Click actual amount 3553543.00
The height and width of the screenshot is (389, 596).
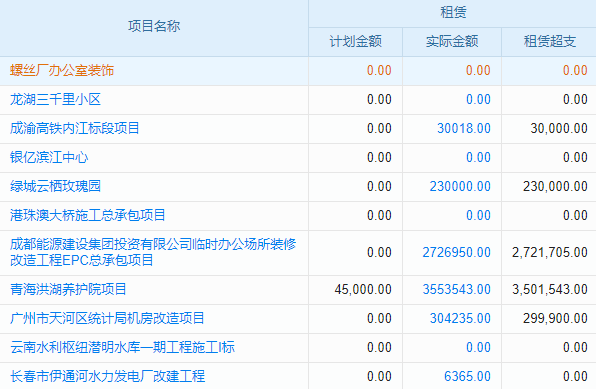(457, 289)
